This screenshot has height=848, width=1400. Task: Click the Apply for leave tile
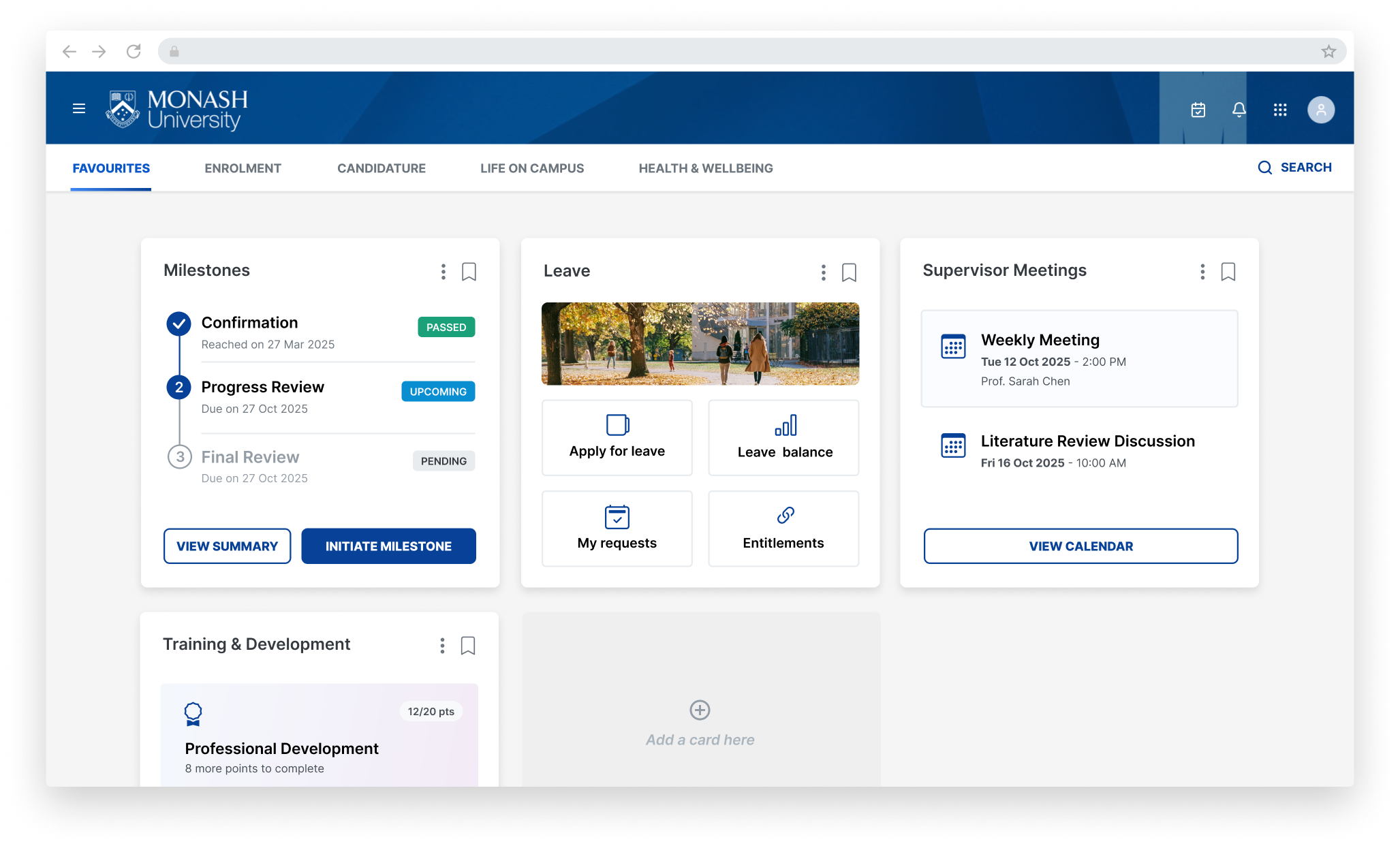pos(617,437)
